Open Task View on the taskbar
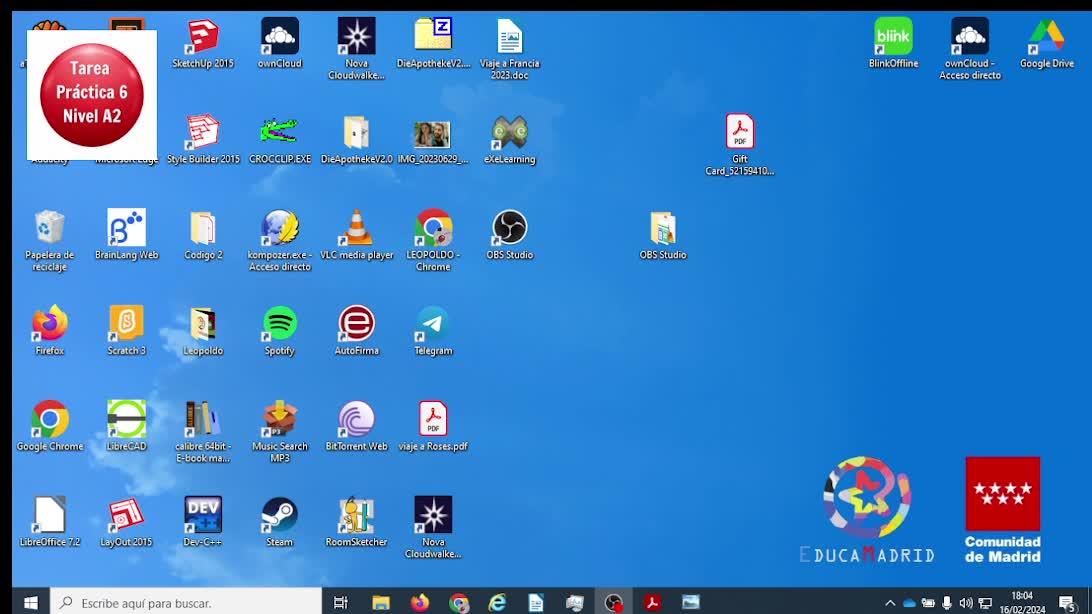 (x=341, y=603)
